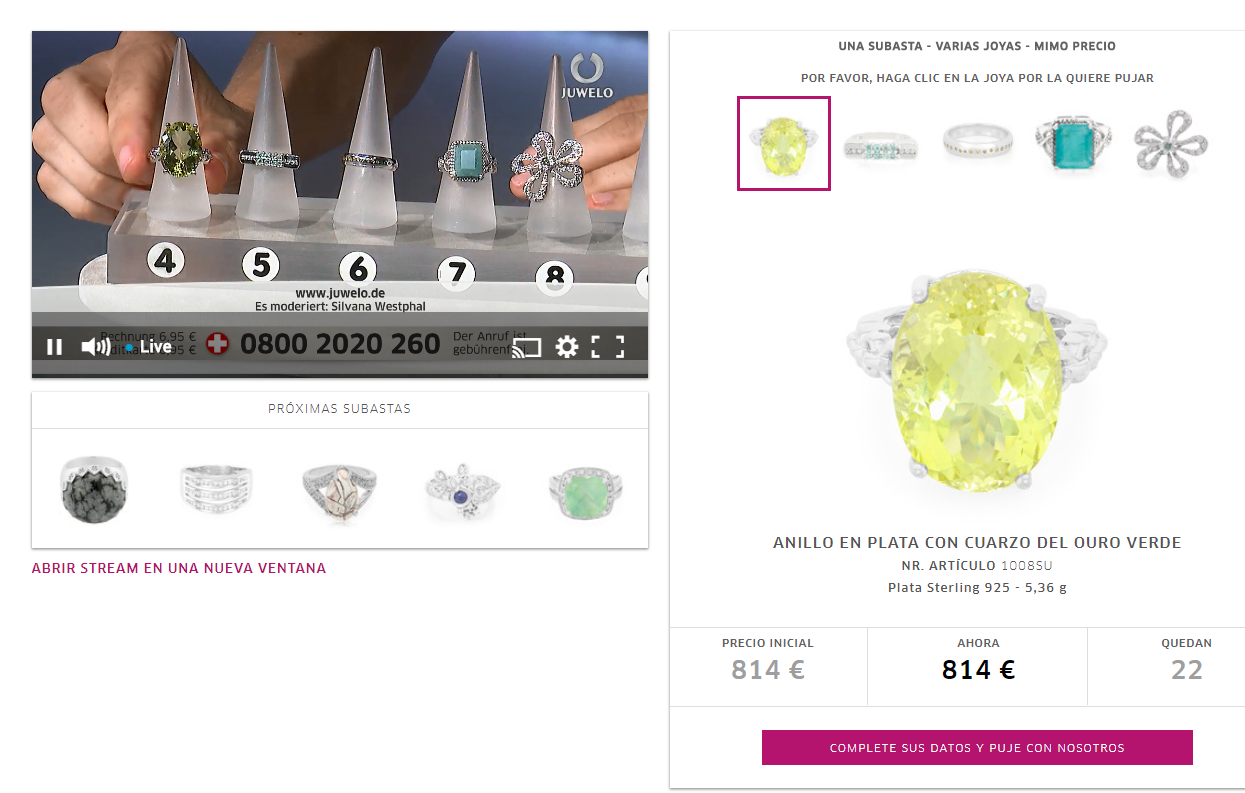Select the yellow-green quartz ring thumbnail
1245x793 pixels.
[x=784, y=143]
